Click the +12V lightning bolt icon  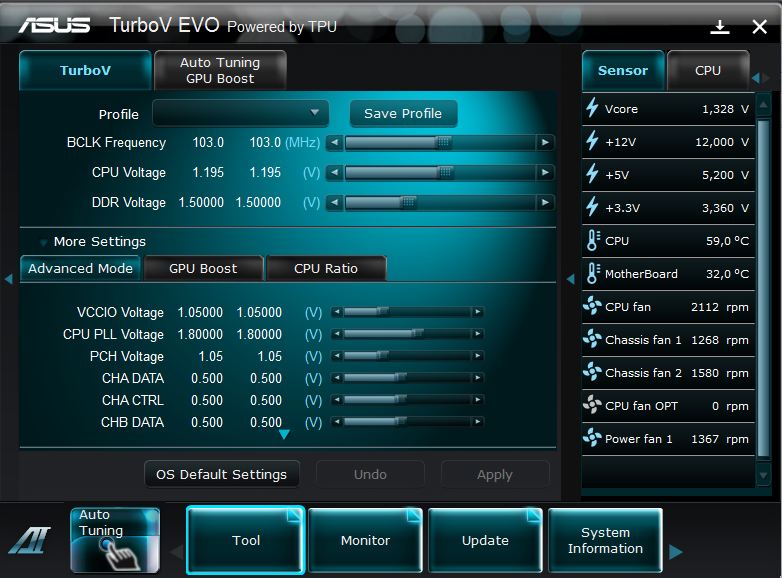(592, 141)
